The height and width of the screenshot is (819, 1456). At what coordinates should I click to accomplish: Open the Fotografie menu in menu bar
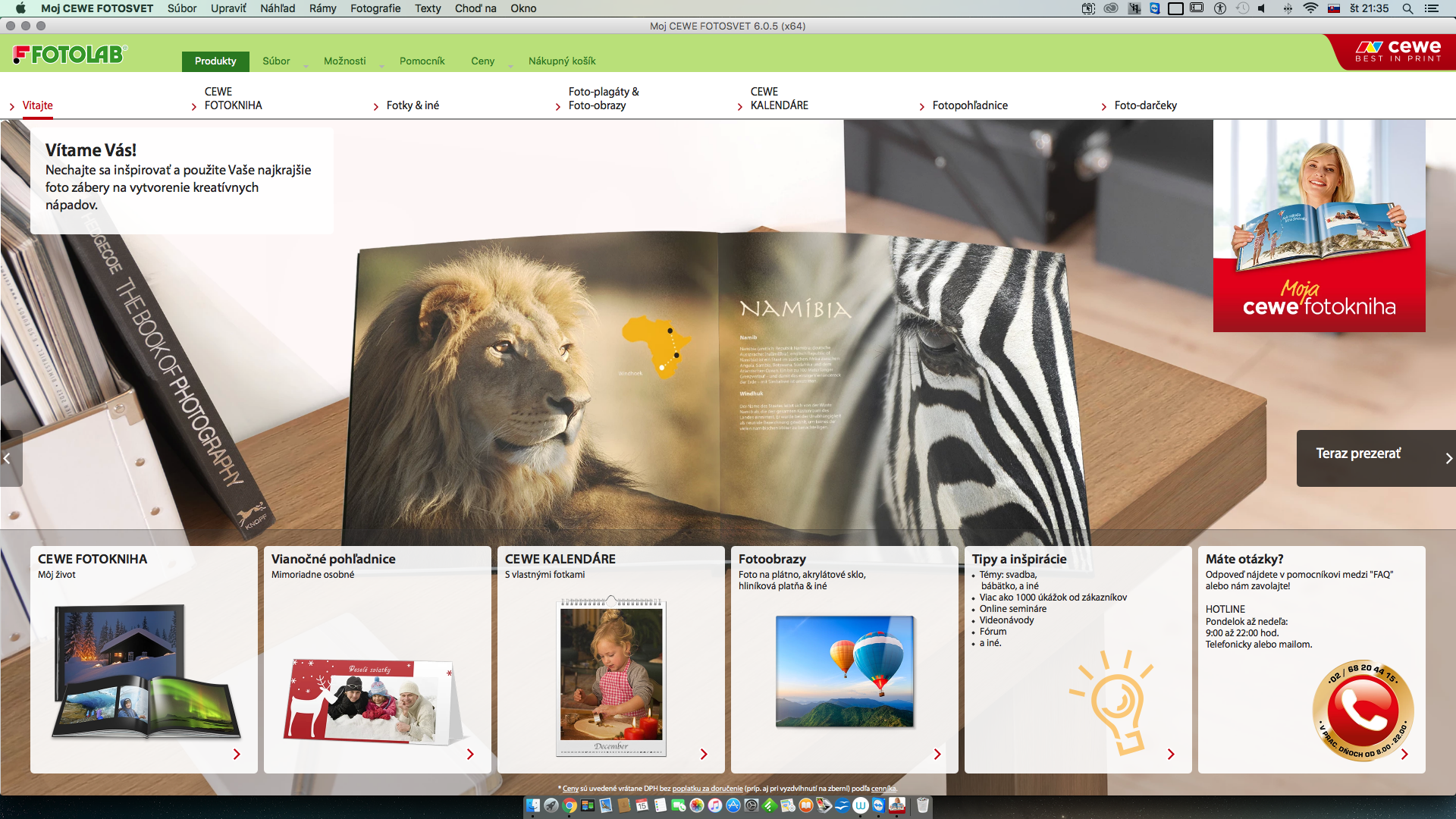tap(375, 8)
